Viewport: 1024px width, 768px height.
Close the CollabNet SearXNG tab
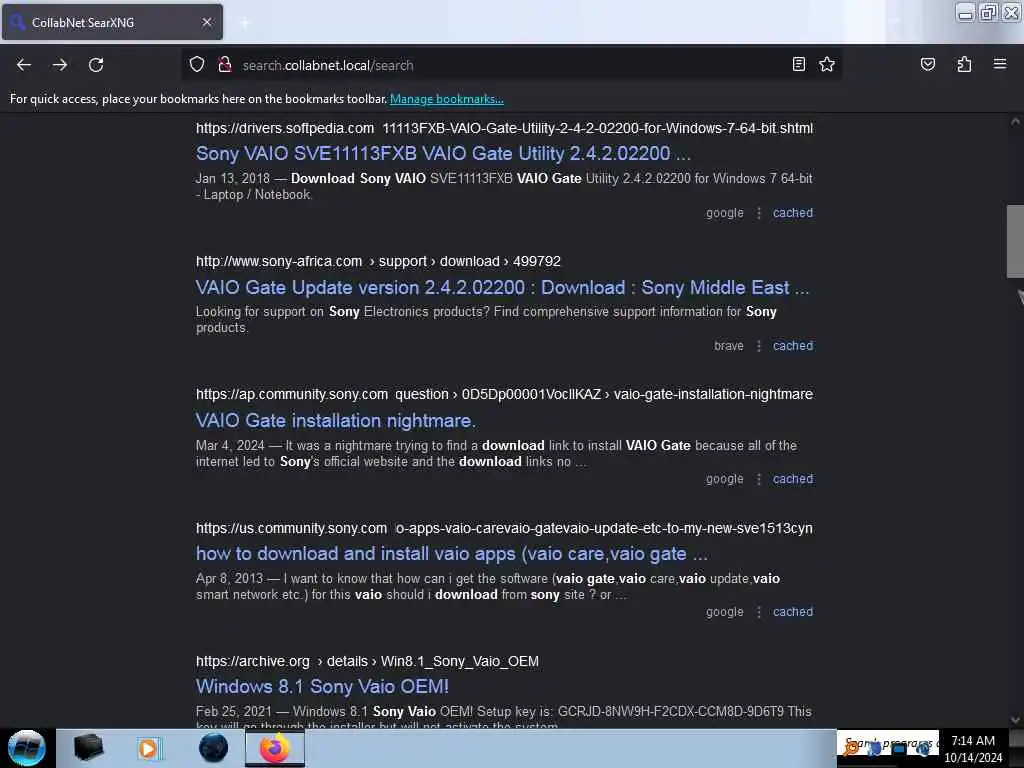(x=207, y=22)
